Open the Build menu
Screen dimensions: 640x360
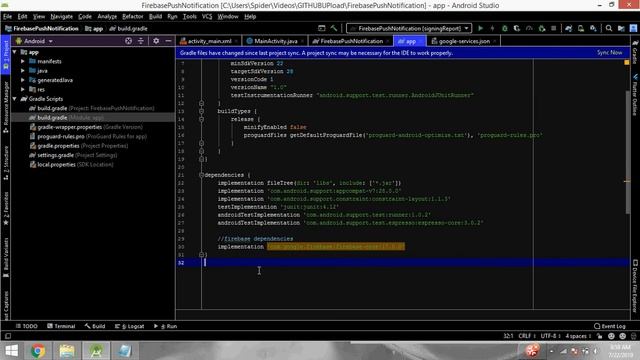pyautogui.click(x=155, y=16)
